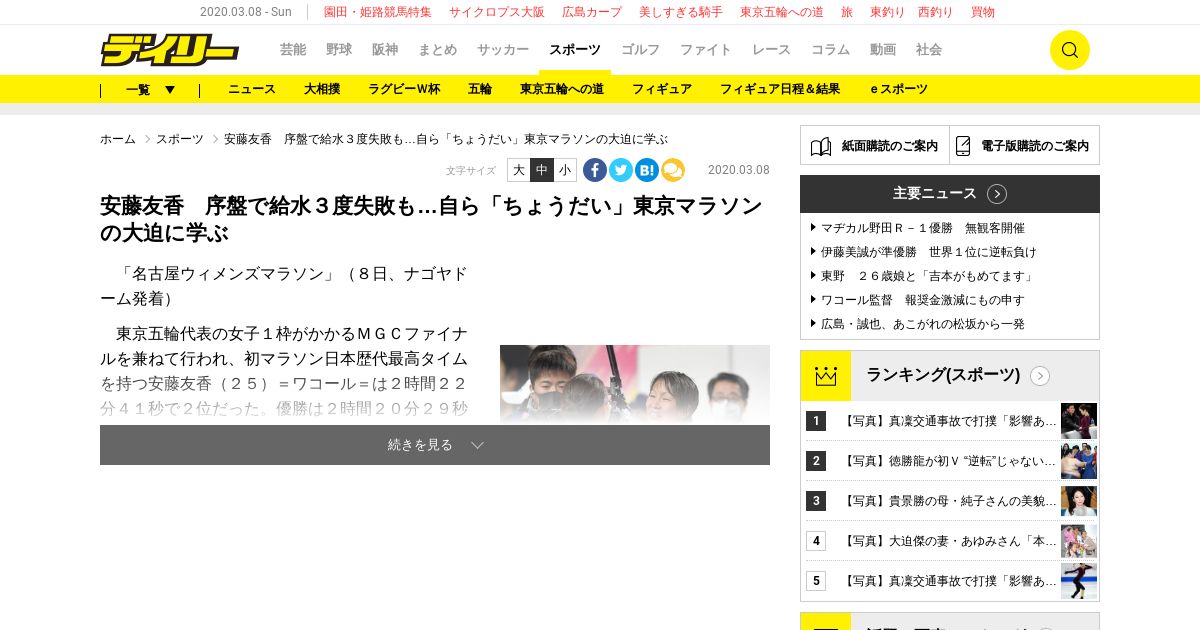This screenshot has height=630, width=1200.
Task: Open the yellow search button
Action: (x=1069, y=50)
